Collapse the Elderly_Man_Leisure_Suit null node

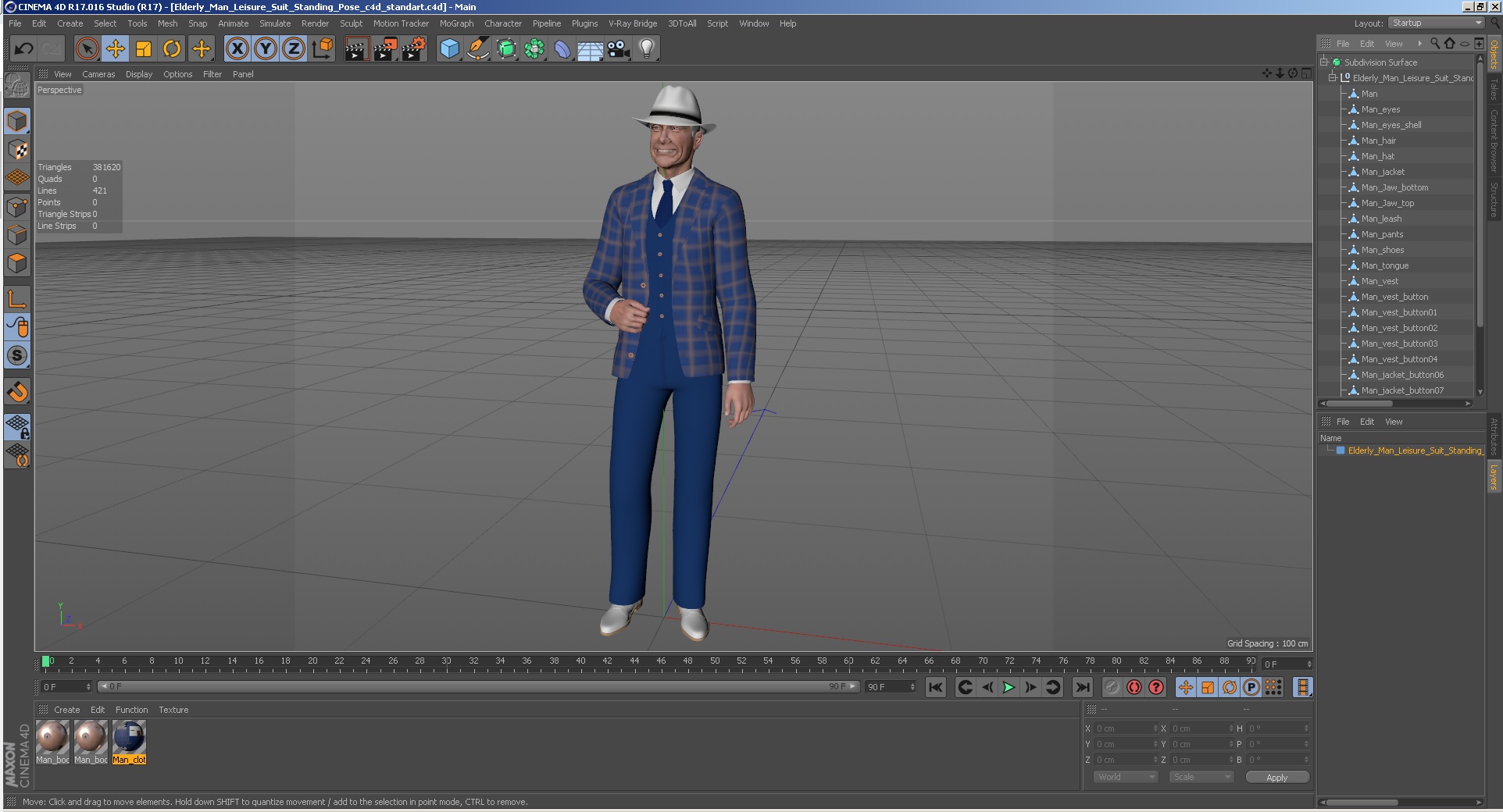pyautogui.click(x=1333, y=78)
